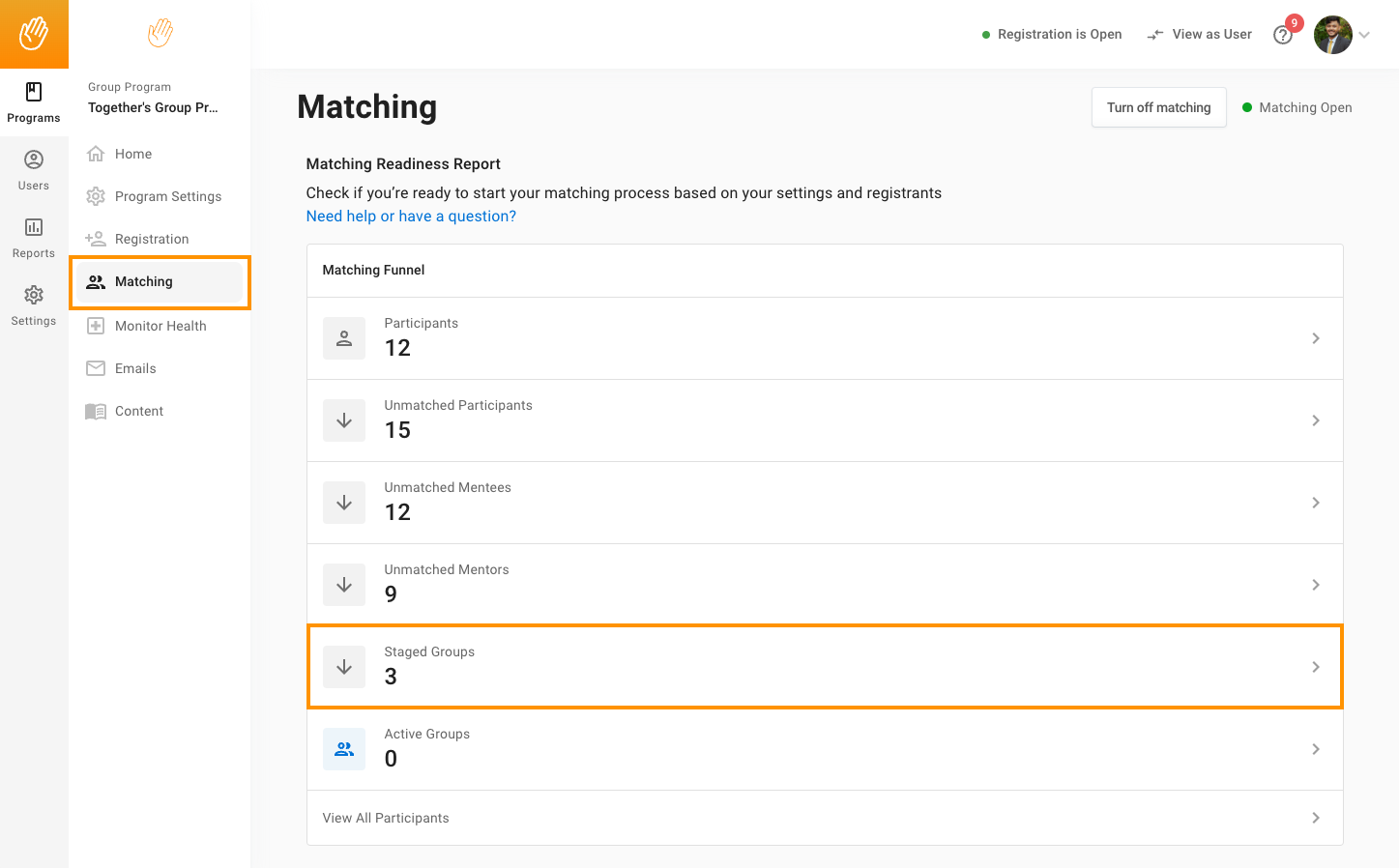Viewport: 1399px width, 868px height.
Task: Click the orange hand logo in corner
Action: pos(34,34)
